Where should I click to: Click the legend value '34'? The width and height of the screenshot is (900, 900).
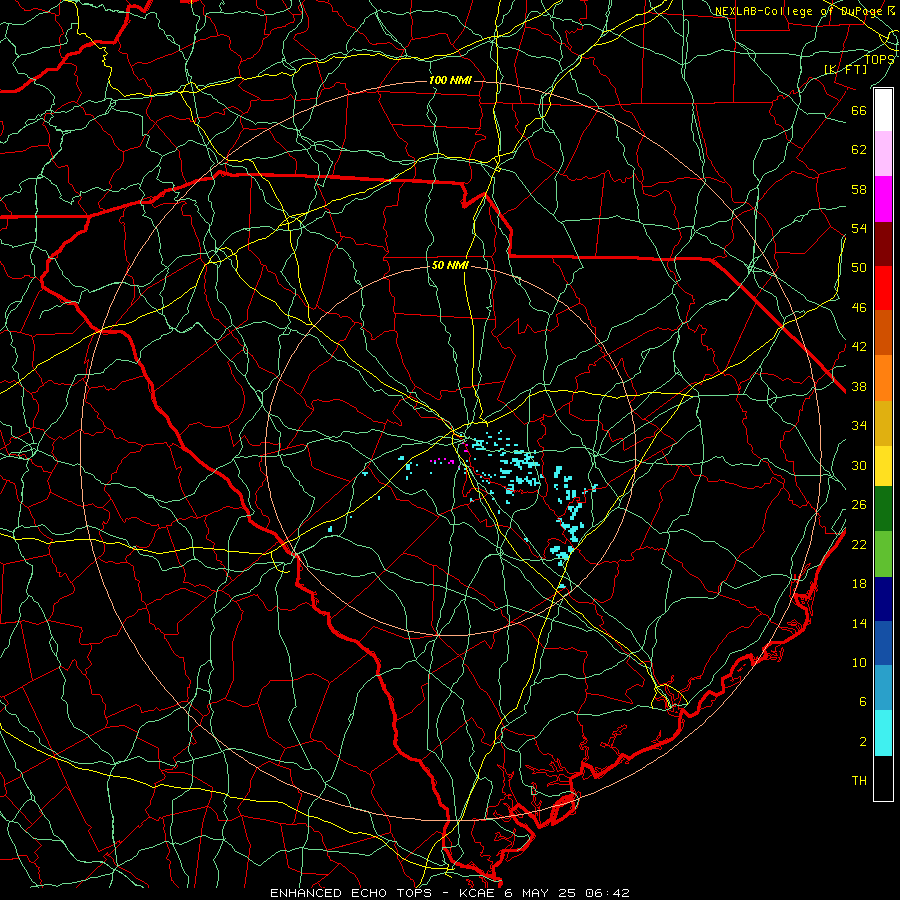click(x=859, y=425)
